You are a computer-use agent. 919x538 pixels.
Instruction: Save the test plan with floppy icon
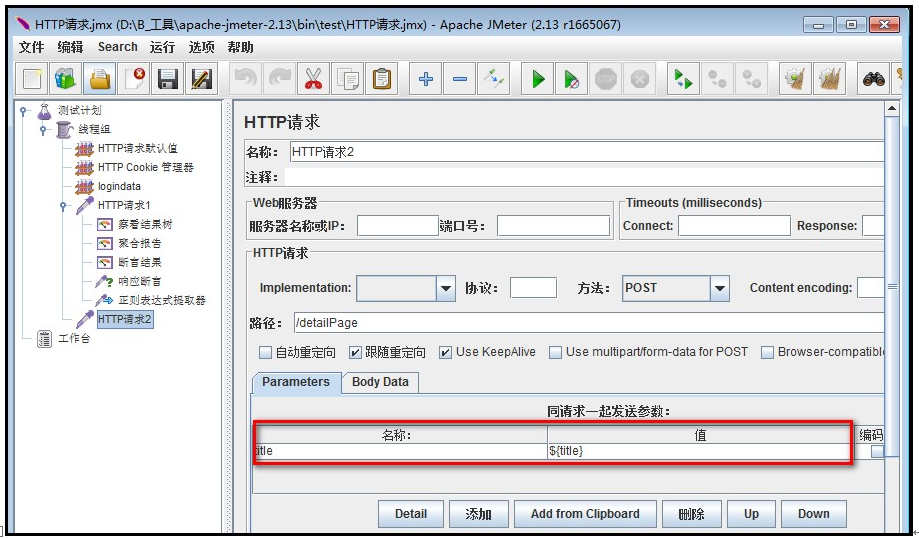coord(168,79)
